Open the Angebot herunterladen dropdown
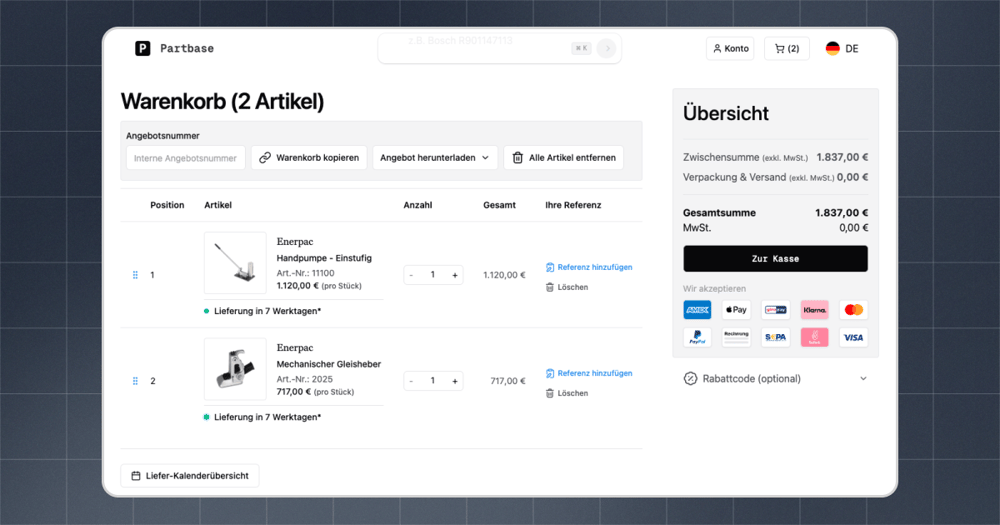1000x525 pixels. coord(434,158)
